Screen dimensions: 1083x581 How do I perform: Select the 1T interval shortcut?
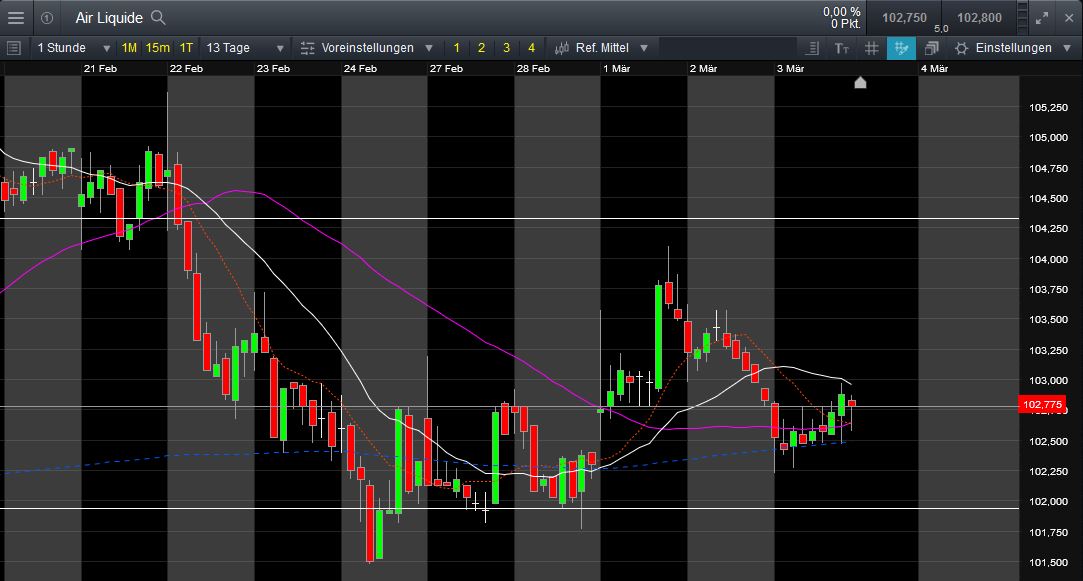186,48
